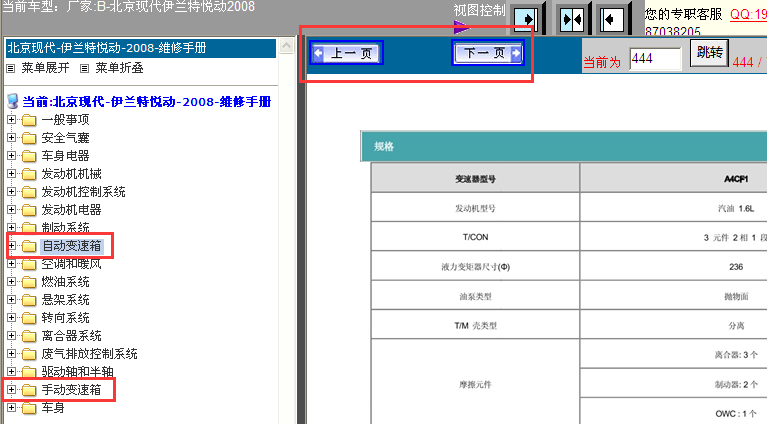The width and height of the screenshot is (767, 424).
Task: Click the 一般事项 folder icon
Action: pos(29,120)
